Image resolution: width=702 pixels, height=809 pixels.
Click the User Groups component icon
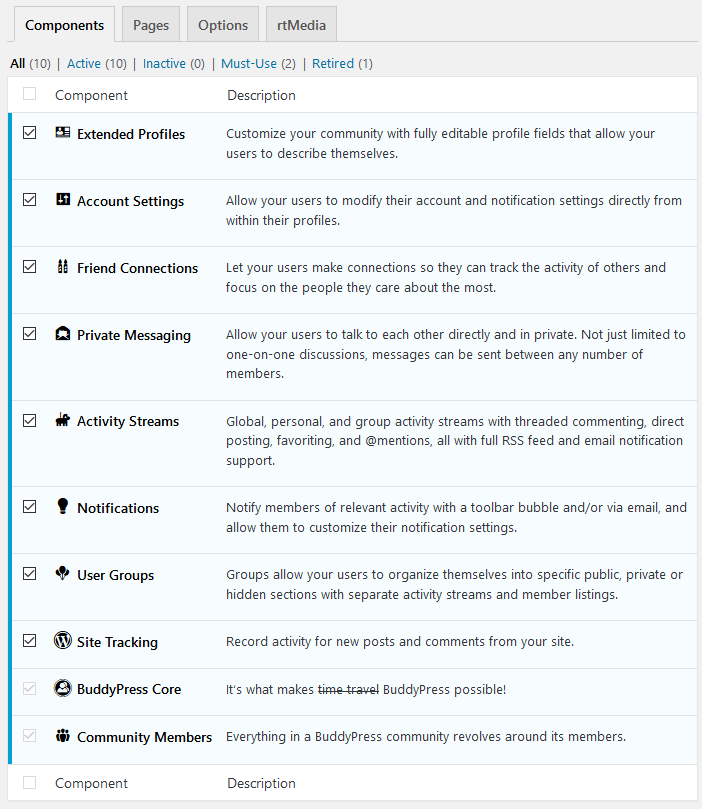point(63,573)
